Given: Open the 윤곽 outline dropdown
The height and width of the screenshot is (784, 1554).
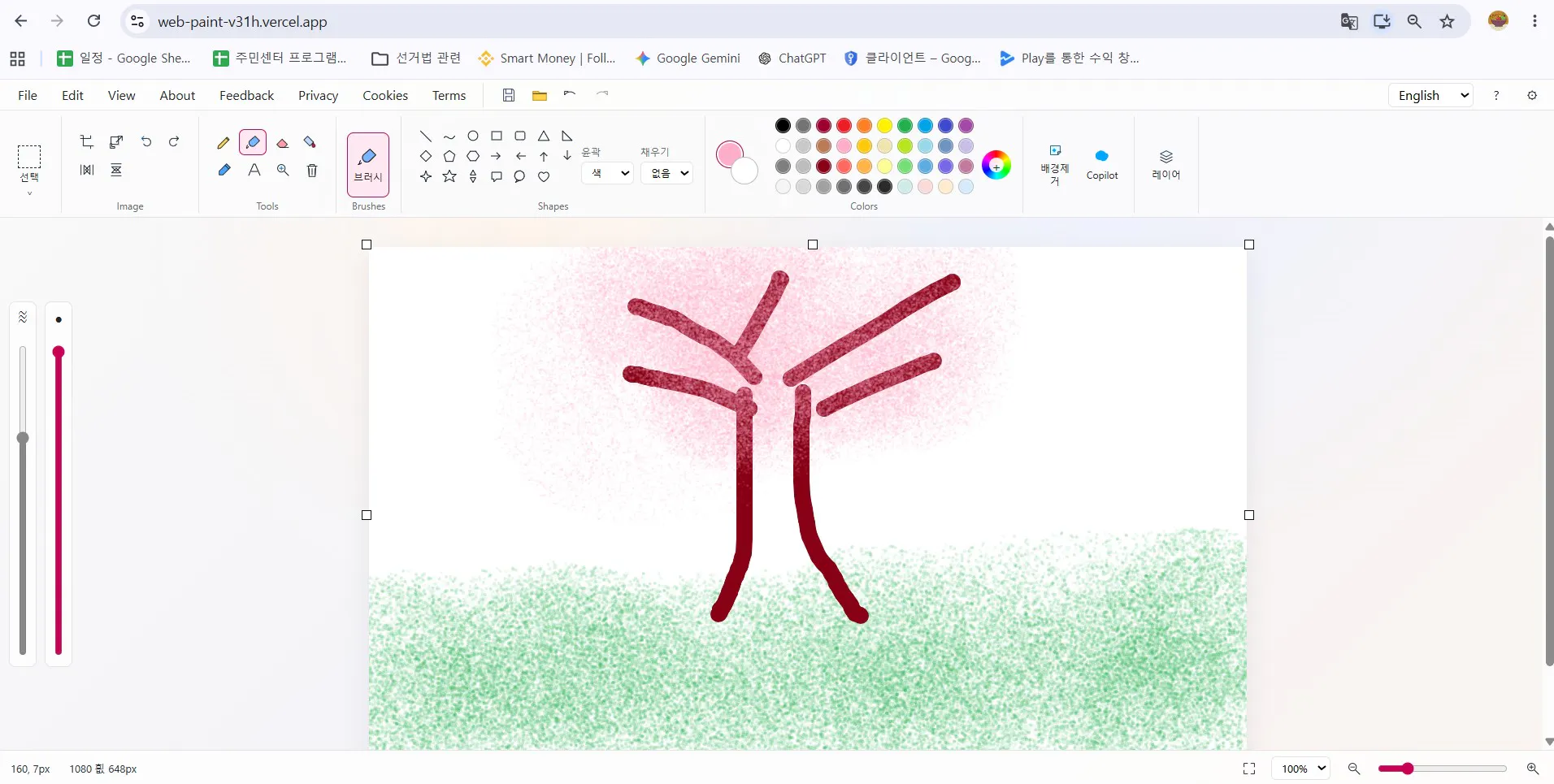Looking at the screenshot, I should tap(607, 173).
